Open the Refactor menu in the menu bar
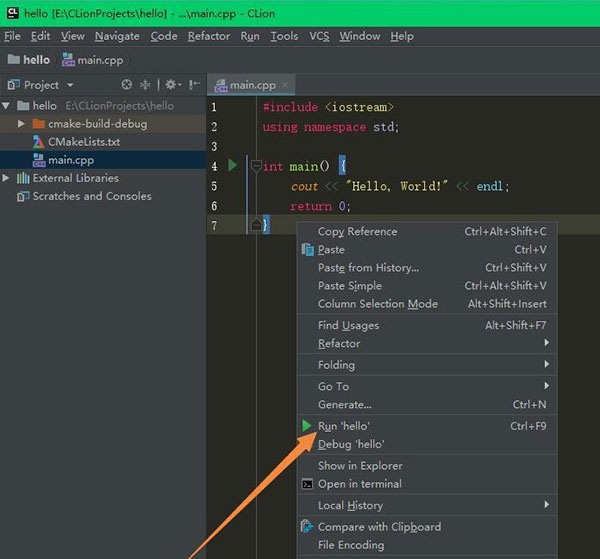The image size is (600, 559). click(x=208, y=36)
